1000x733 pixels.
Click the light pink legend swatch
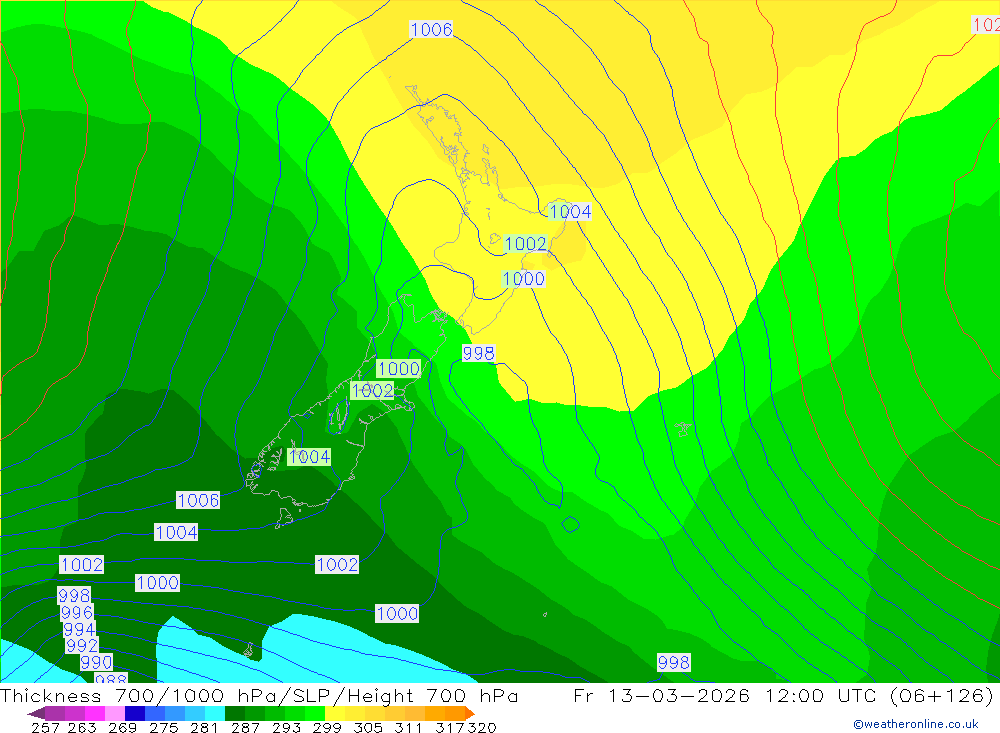[x=115, y=713]
